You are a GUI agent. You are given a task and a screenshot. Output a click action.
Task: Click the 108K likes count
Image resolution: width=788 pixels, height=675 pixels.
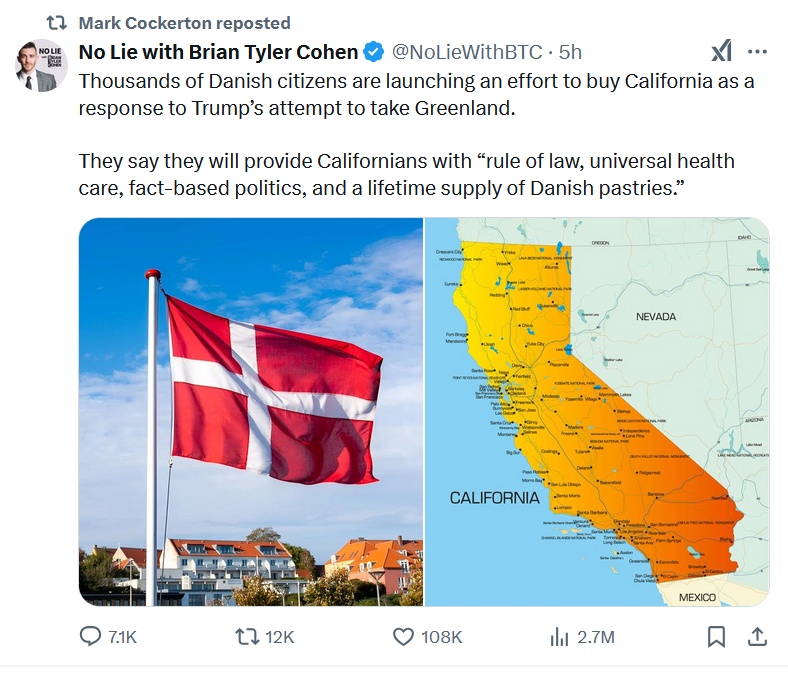coord(441,637)
